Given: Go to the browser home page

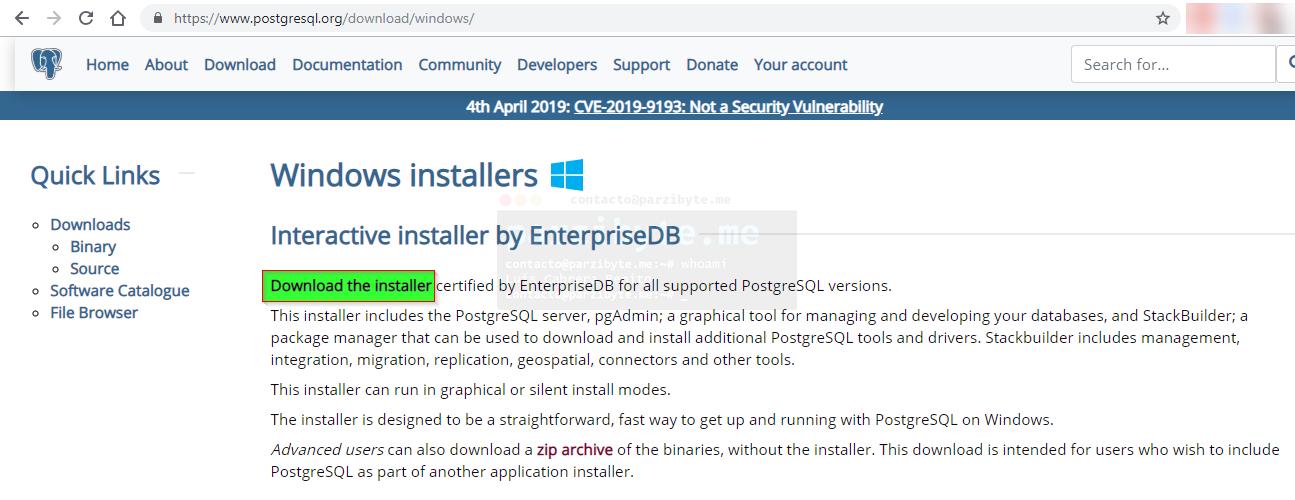Looking at the screenshot, I should [x=118, y=18].
